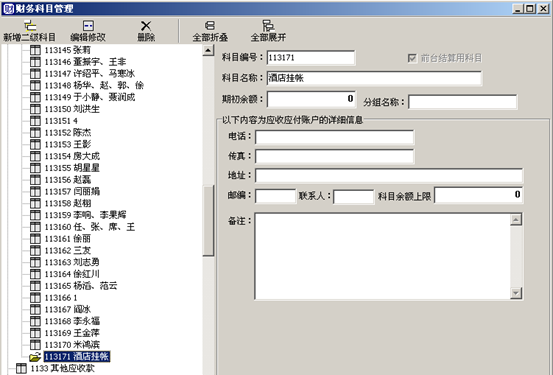The height and width of the screenshot is (375, 553).
Task: Focus the 期初余额 field
Action: click(x=311, y=99)
